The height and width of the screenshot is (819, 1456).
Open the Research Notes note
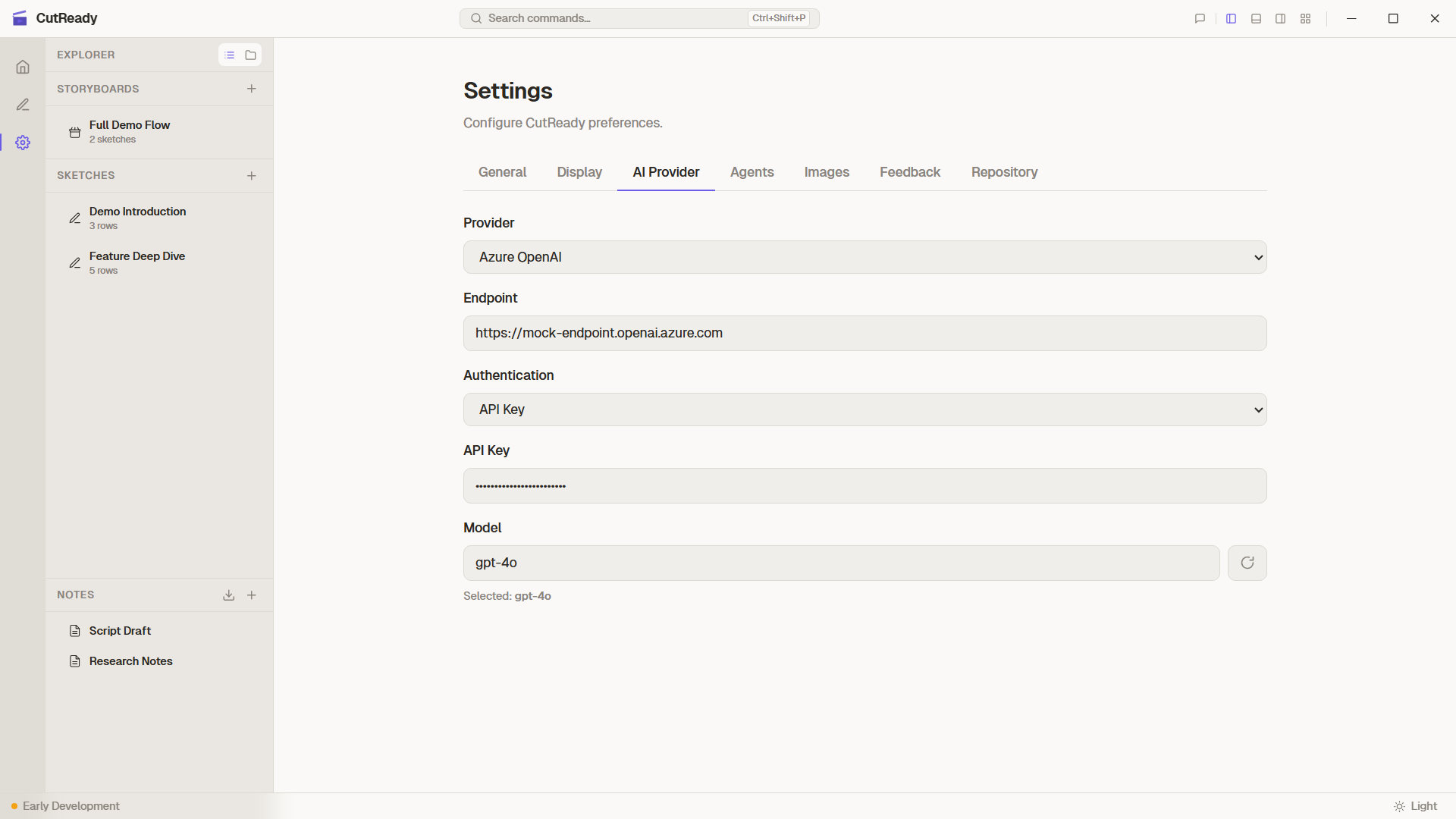coord(130,661)
